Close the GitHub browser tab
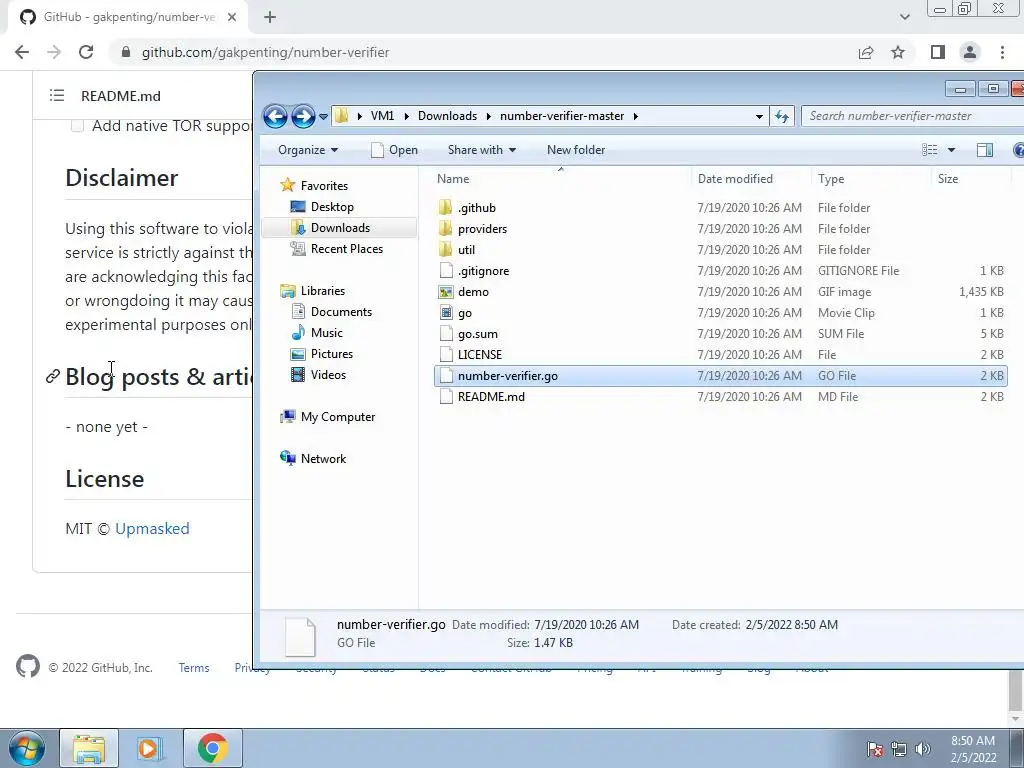The width and height of the screenshot is (1024, 768). coord(232,17)
